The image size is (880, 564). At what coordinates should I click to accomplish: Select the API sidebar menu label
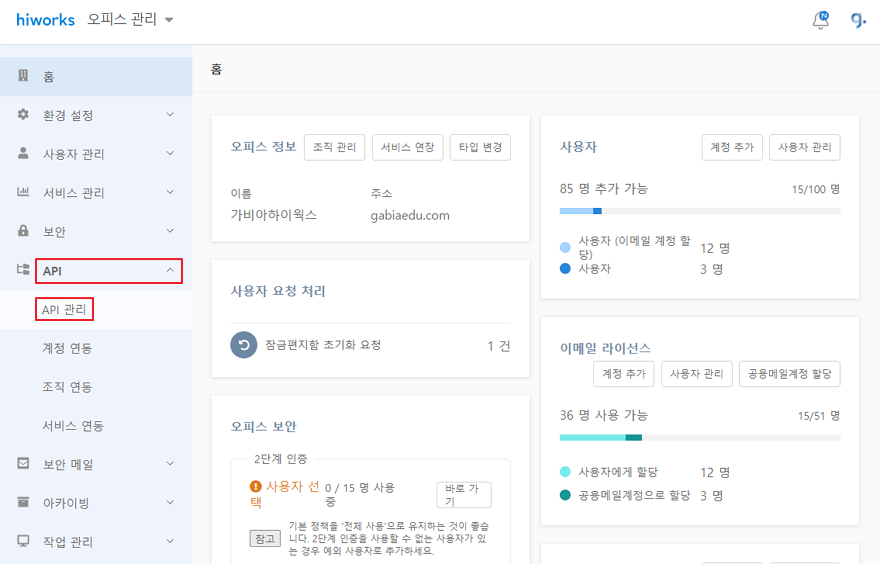tap(52, 271)
